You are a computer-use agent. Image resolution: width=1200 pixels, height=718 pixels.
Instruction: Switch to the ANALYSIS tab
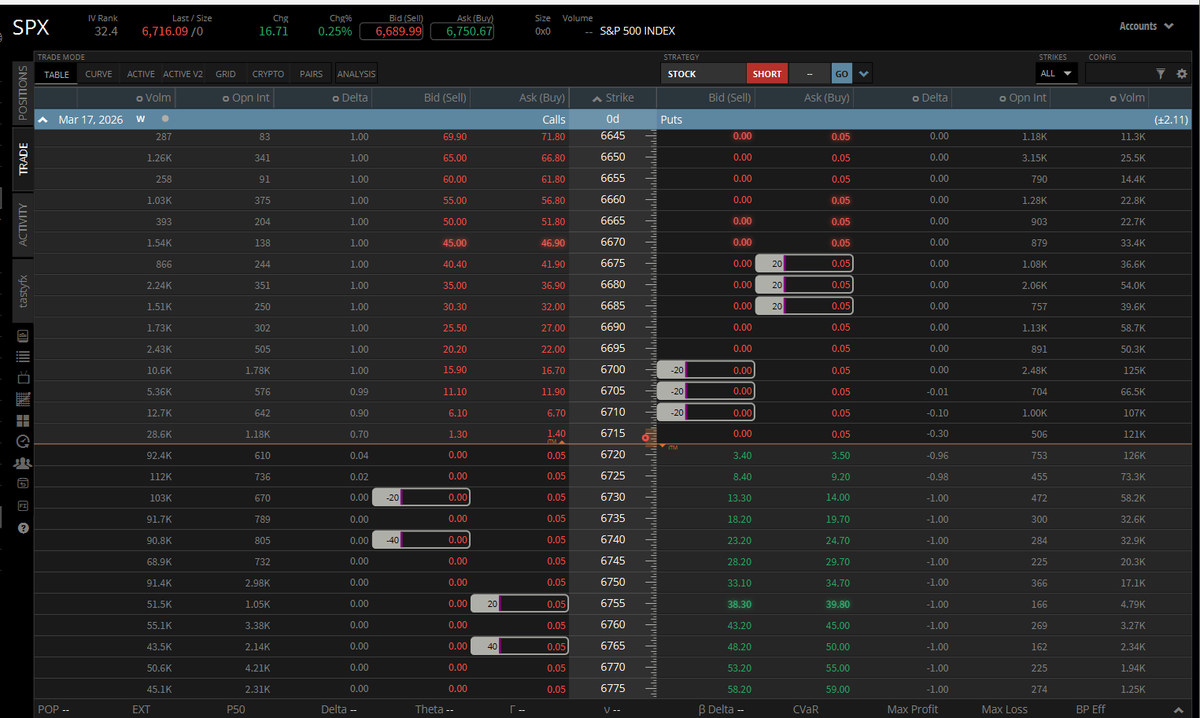356,74
